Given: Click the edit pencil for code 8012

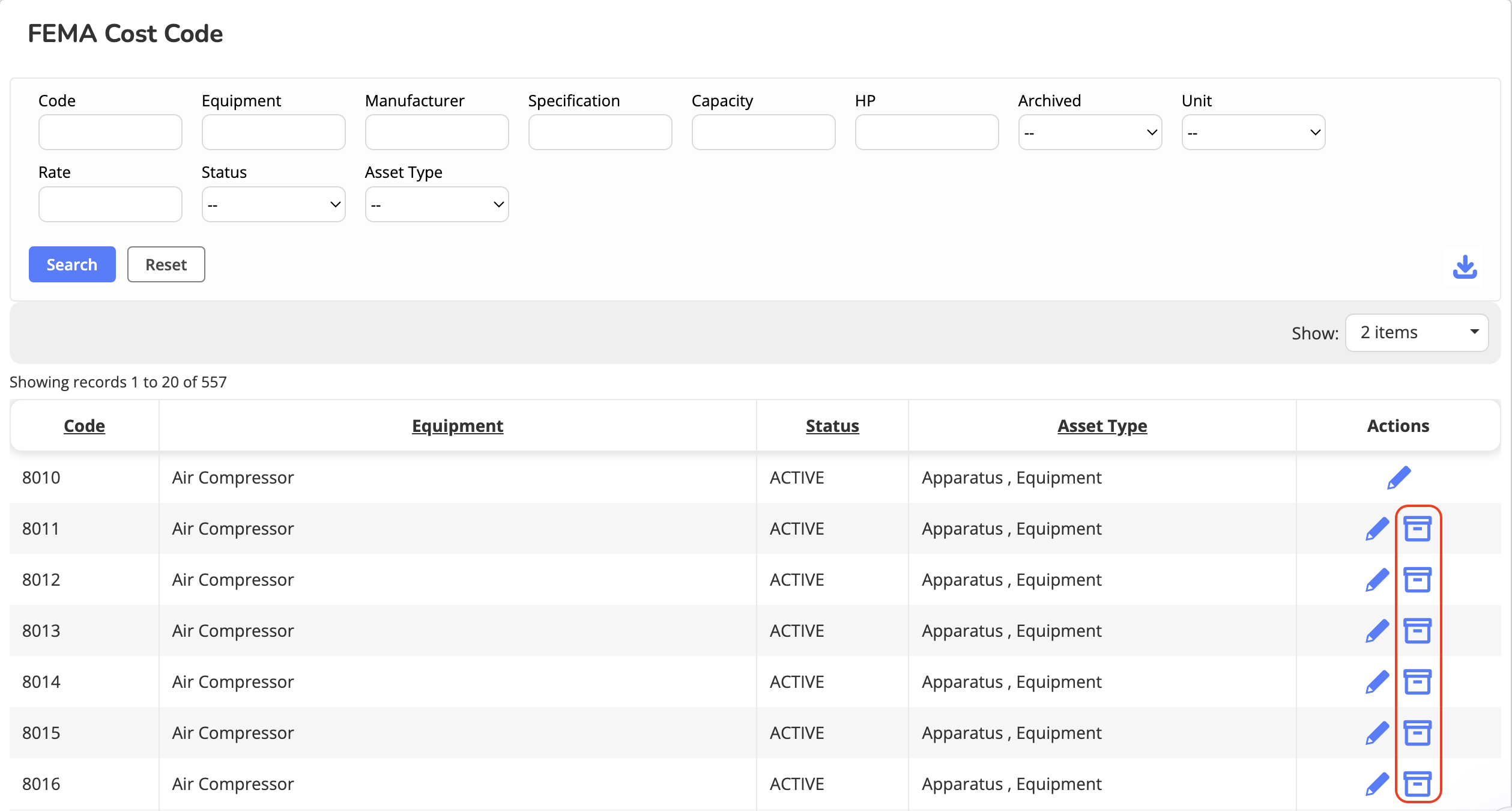Looking at the screenshot, I should [x=1377, y=580].
